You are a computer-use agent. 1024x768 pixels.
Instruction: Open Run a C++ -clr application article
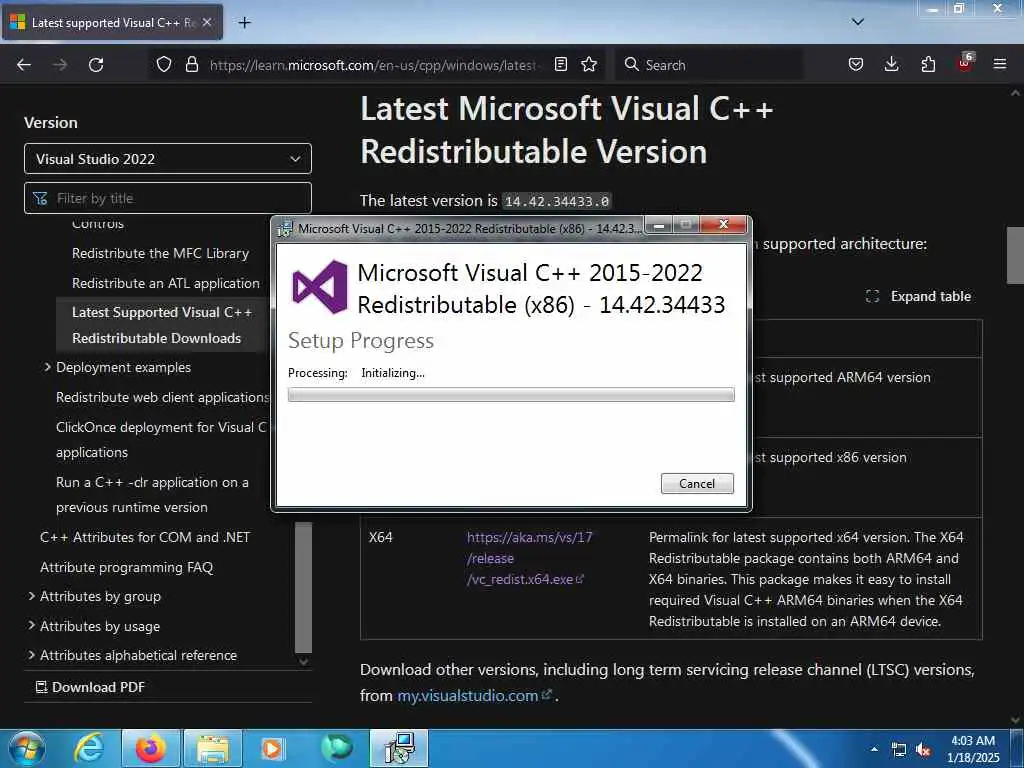pos(152,494)
